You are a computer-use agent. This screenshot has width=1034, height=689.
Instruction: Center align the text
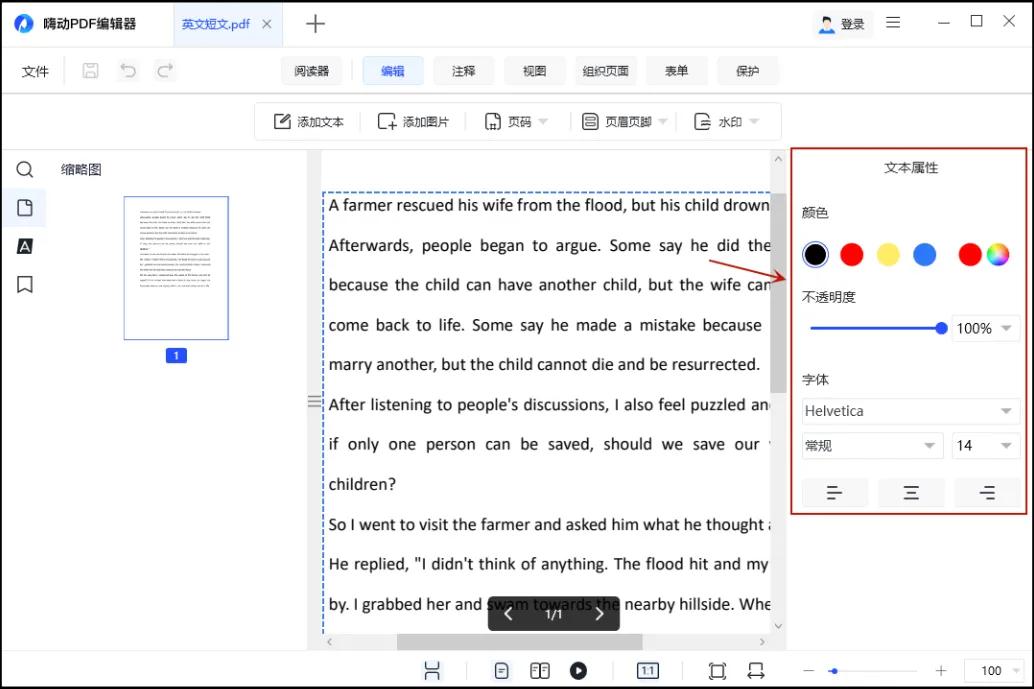click(910, 492)
